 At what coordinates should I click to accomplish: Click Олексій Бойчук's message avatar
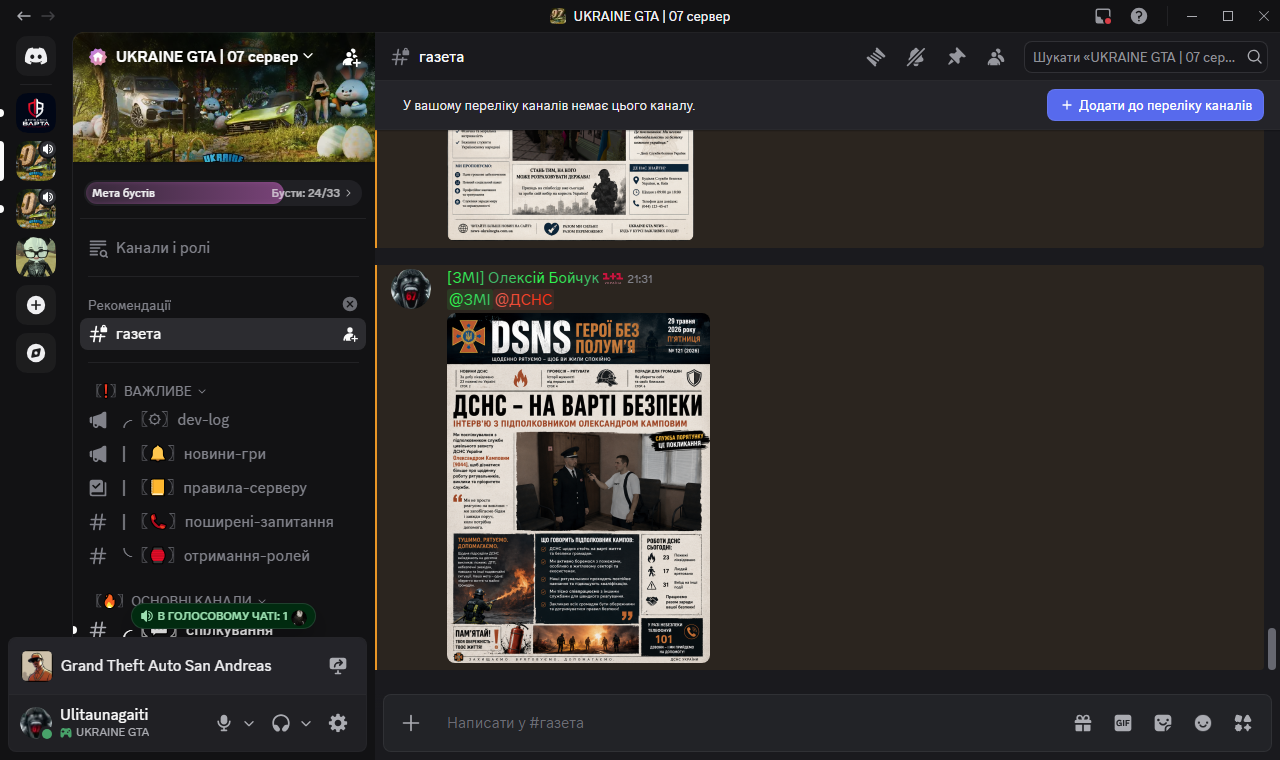click(x=410, y=289)
